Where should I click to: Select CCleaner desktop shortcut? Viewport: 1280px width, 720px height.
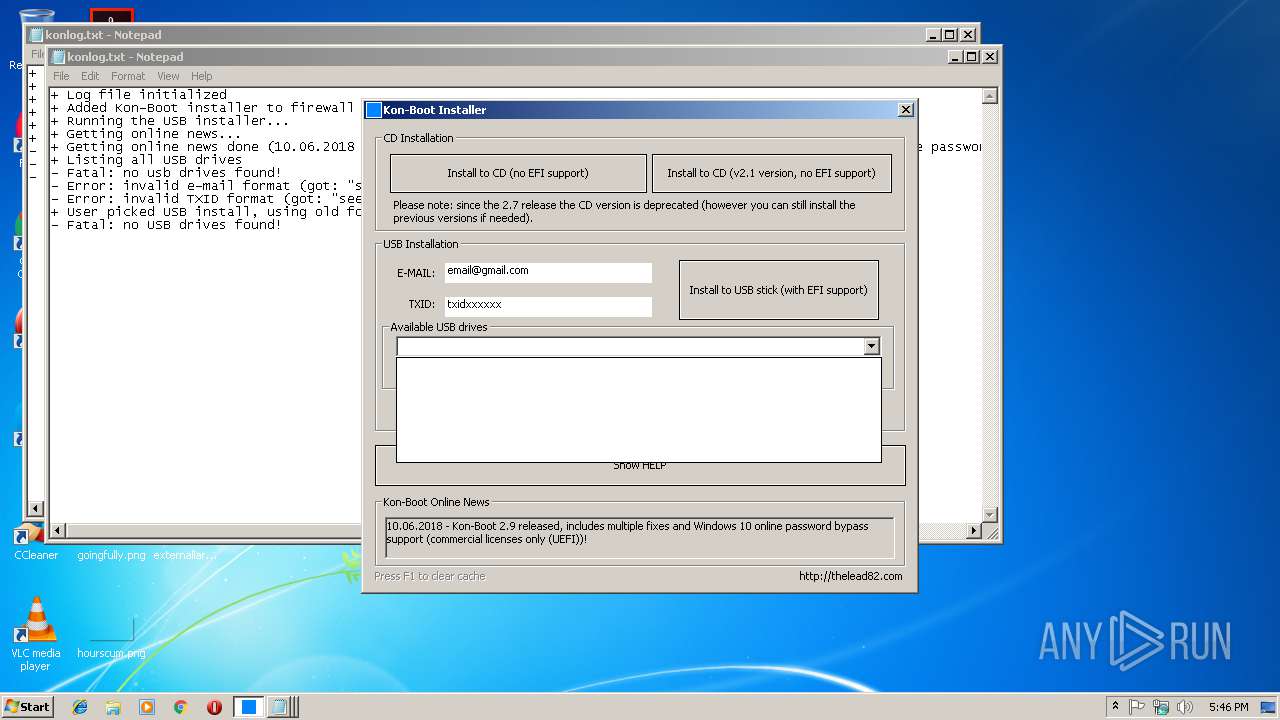coord(36,540)
